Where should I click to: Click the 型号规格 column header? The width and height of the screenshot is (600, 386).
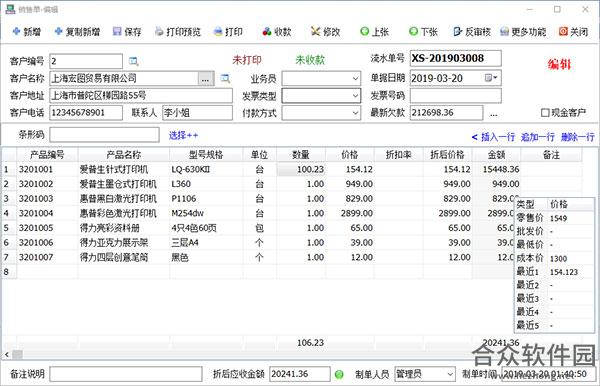(x=206, y=155)
